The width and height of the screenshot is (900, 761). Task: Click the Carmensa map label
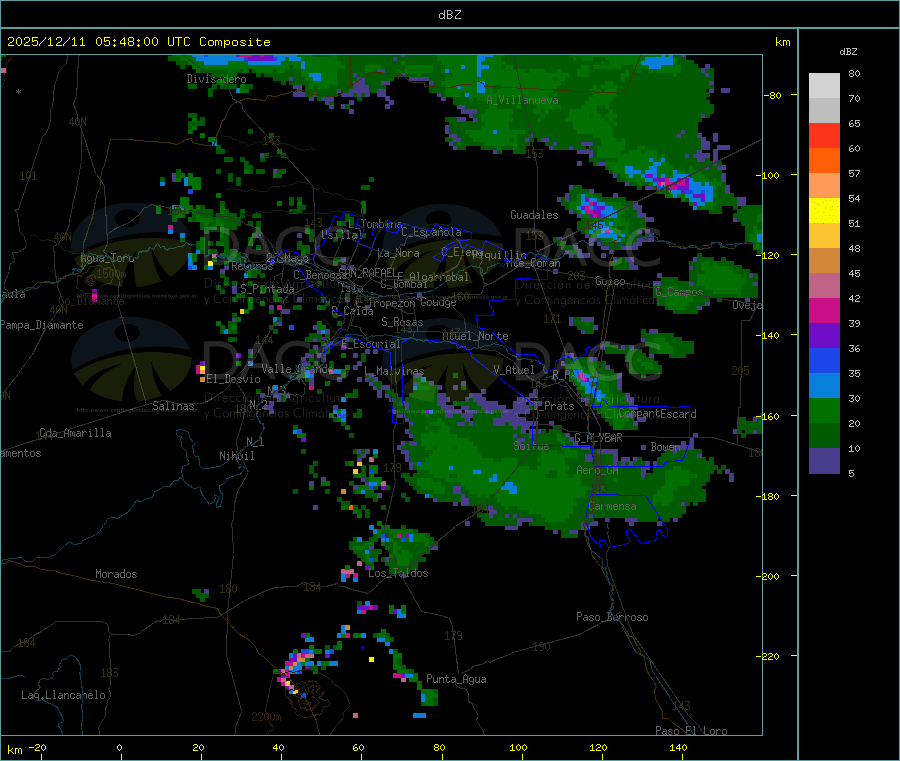pos(612,506)
